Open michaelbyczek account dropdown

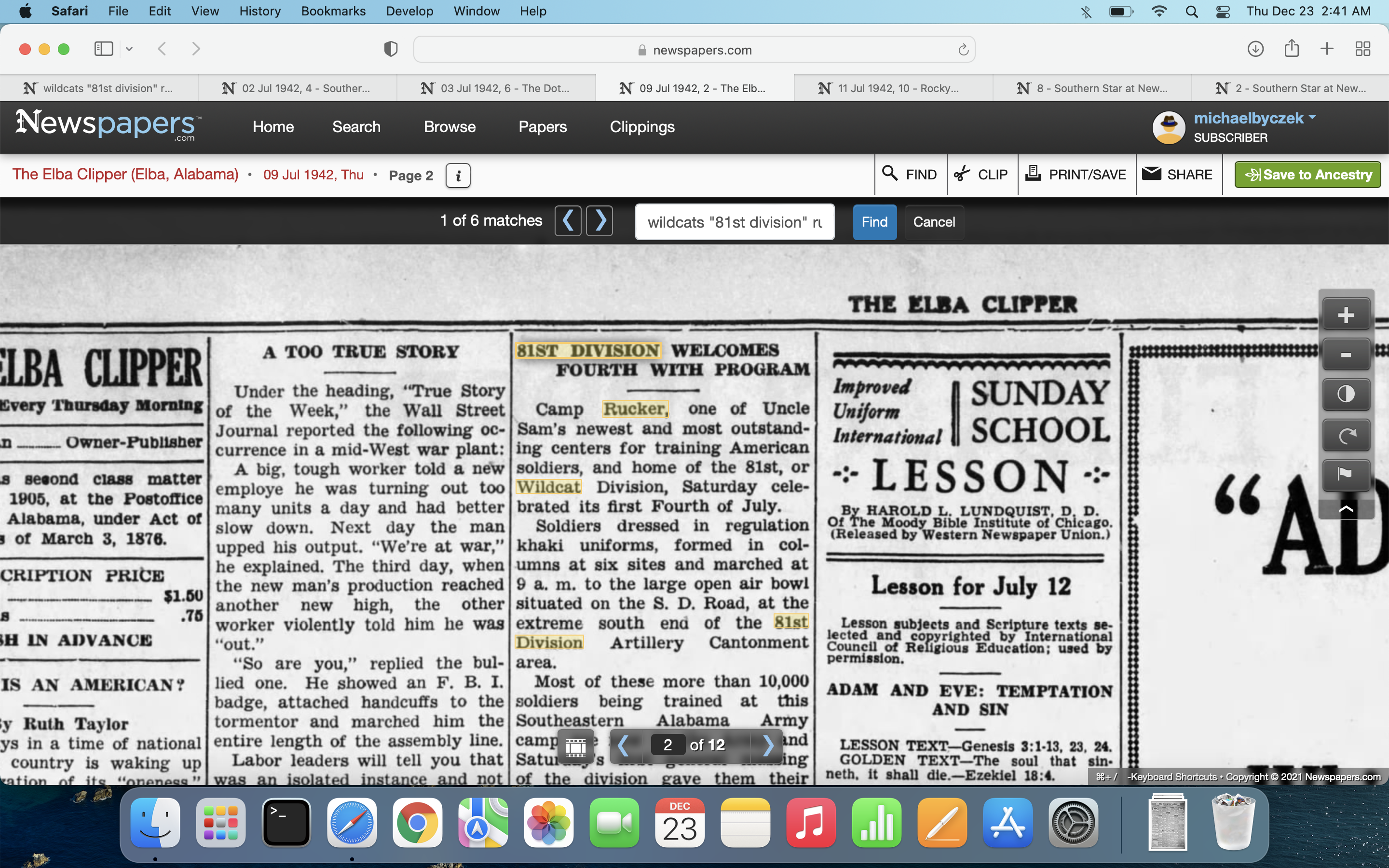[x=1312, y=117]
